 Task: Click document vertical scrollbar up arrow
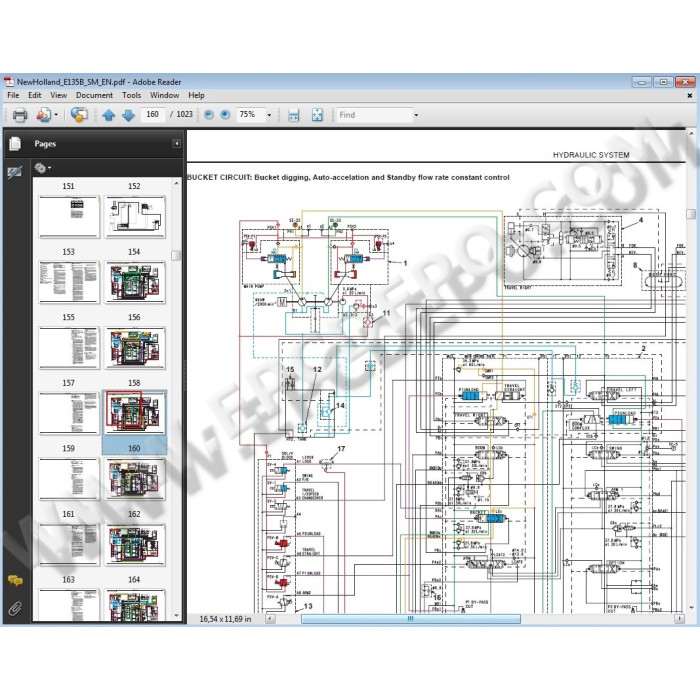pos(691,134)
